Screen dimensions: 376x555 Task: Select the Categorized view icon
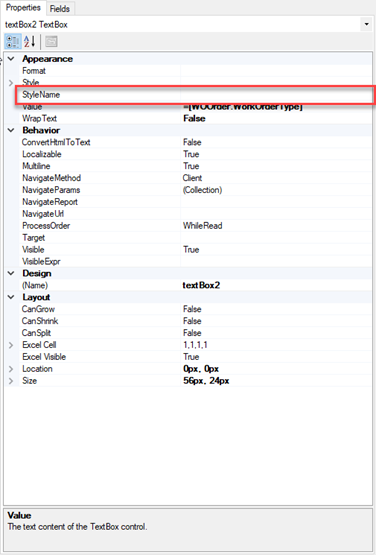(x=13, y=41)
